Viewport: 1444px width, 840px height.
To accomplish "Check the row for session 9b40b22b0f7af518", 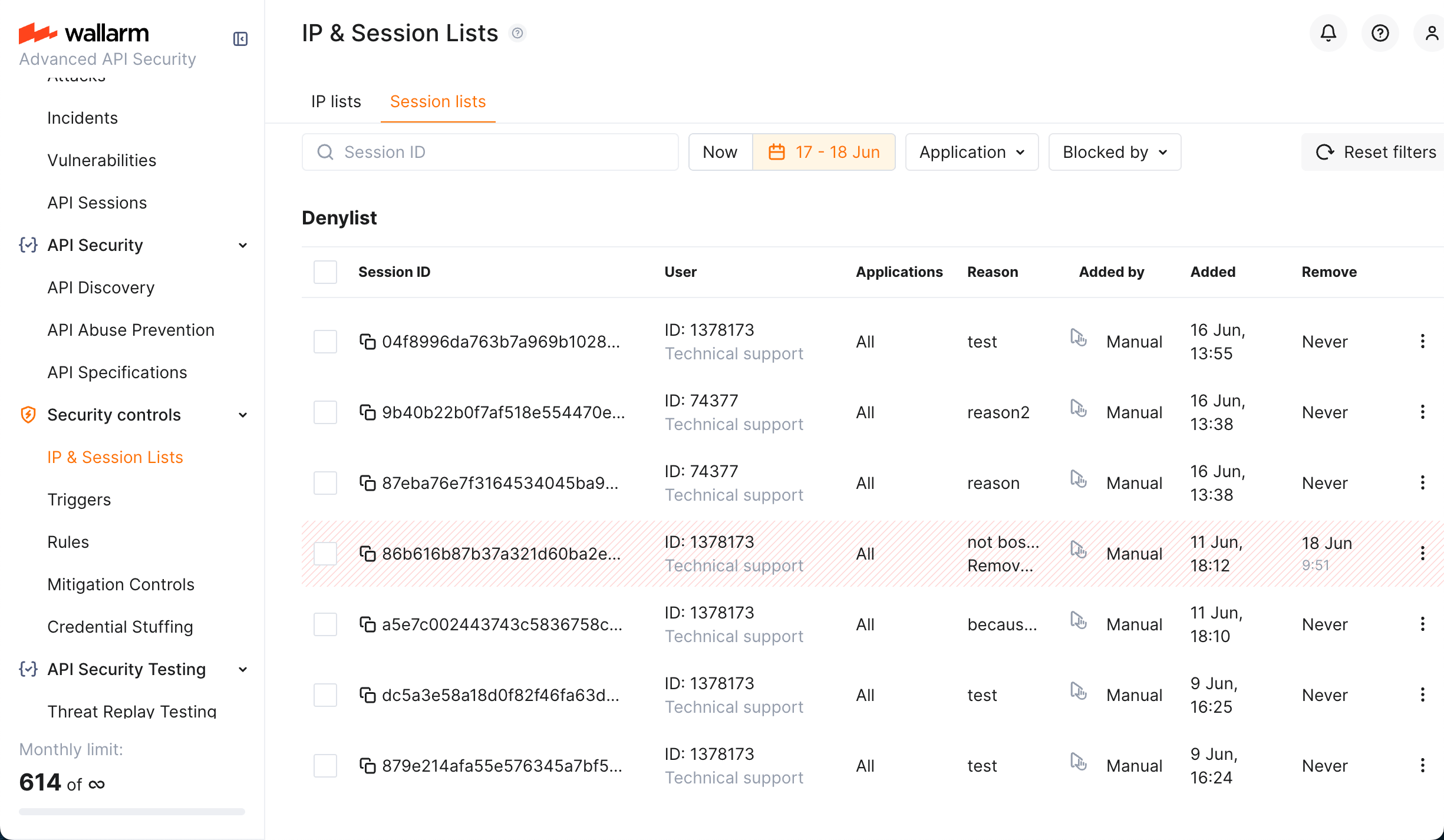I will click(x=325, y=412).
